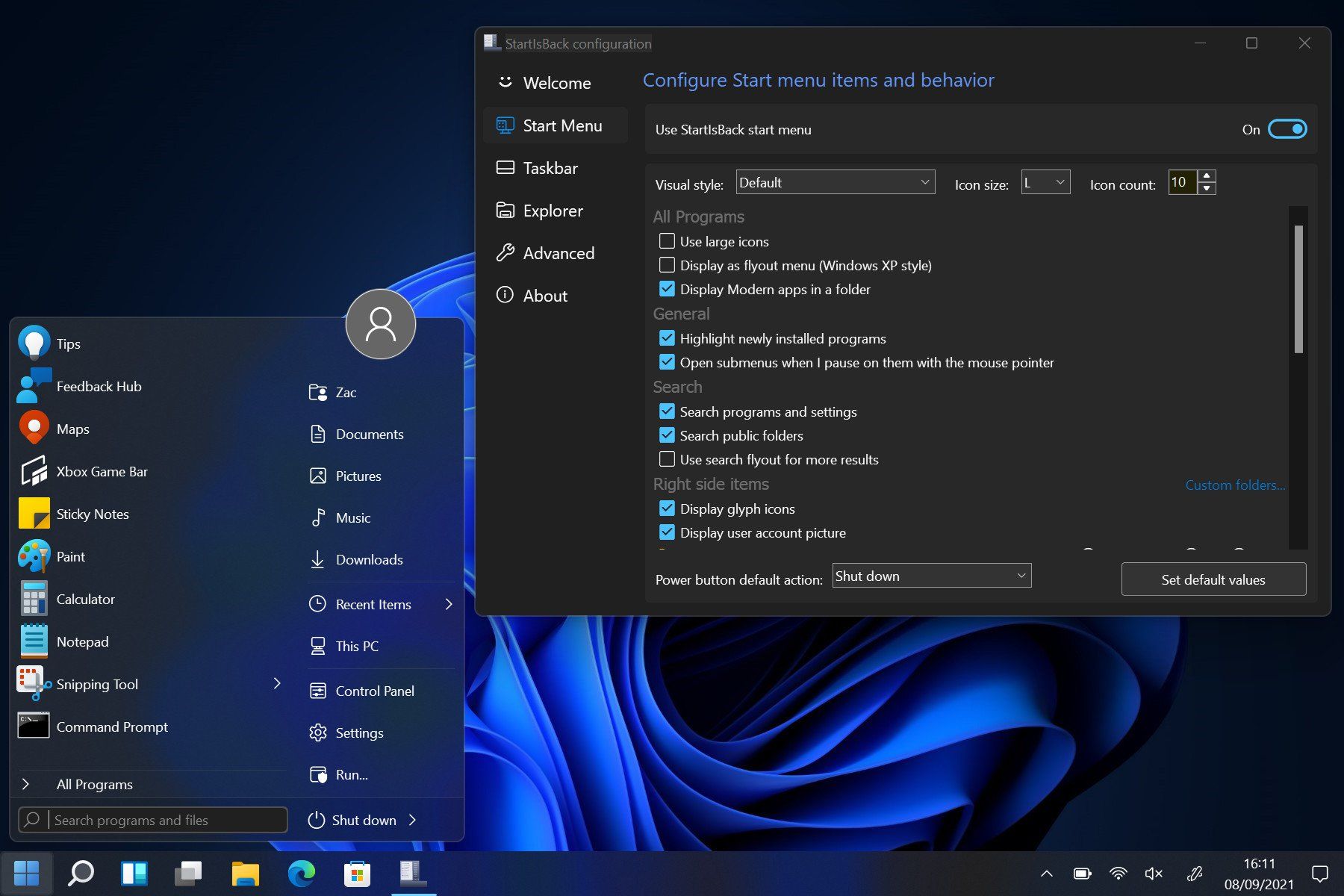
Task: Open the Paint app icon
Action: [34, 557]
